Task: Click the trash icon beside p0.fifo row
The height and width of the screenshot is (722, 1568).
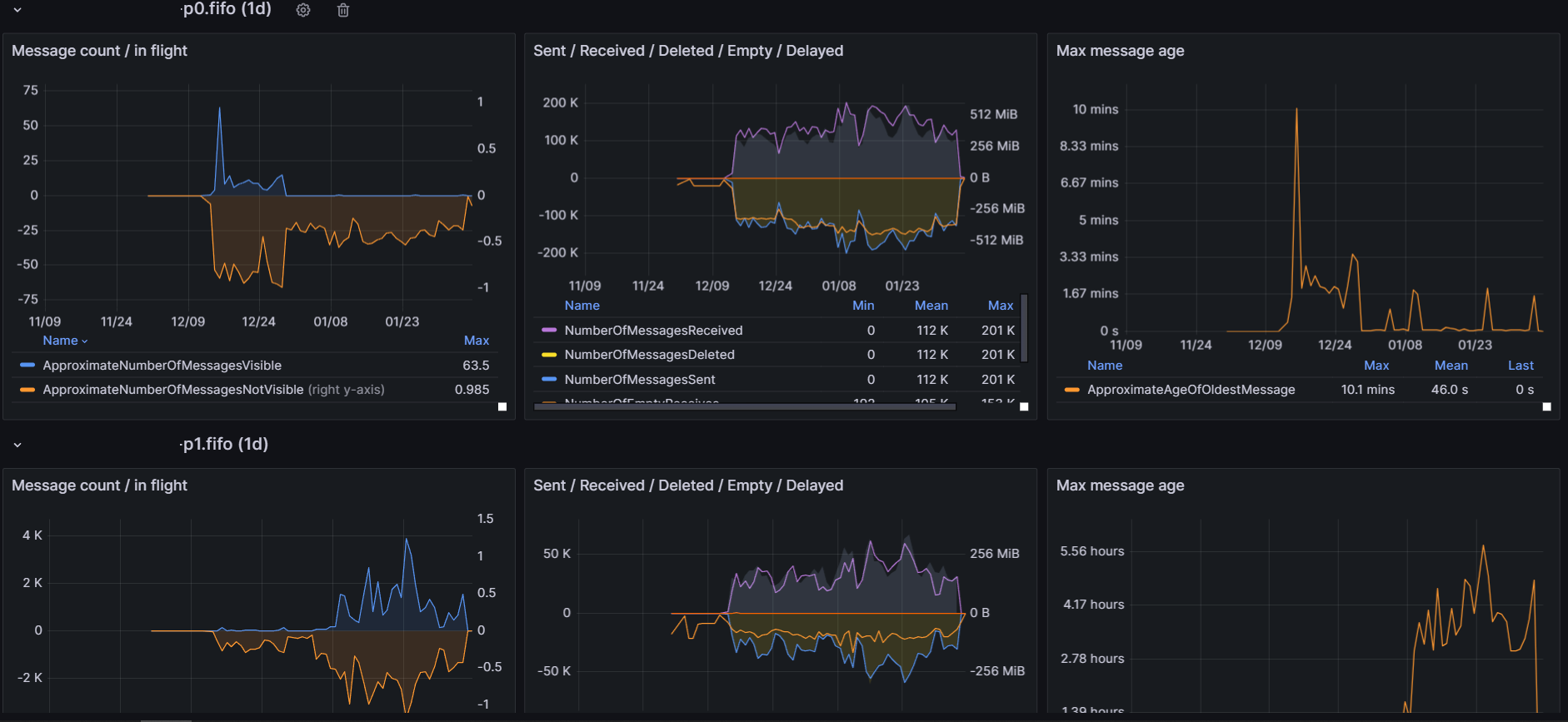Action: coord(343,10)
